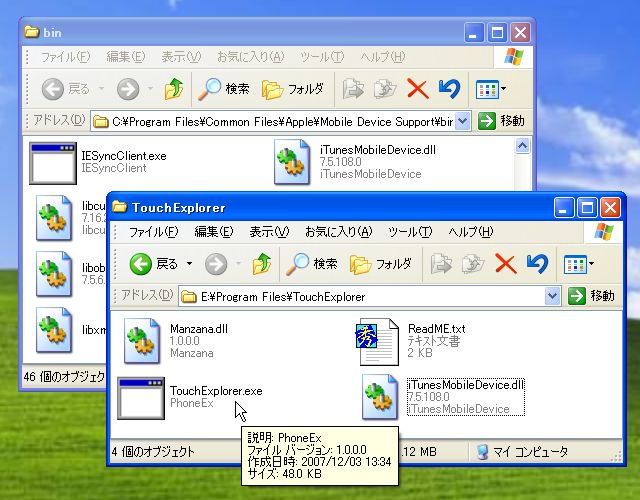Toggle フォルダ pane in TouchExplorer window

[380, 264]
